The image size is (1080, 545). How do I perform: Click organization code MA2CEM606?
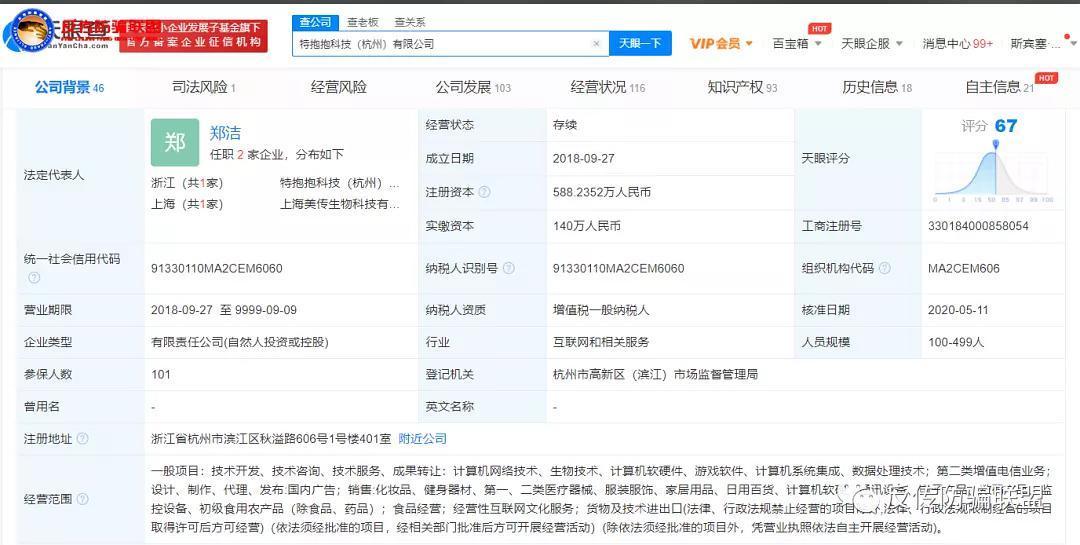[x=964, y=269]
